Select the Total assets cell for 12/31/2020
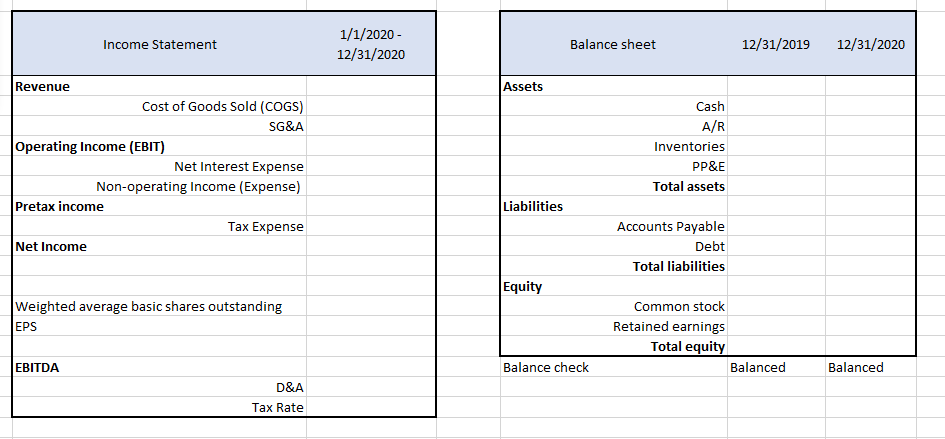Image resolution: width=945 pixels, height=439 pixels. point(871,186)
